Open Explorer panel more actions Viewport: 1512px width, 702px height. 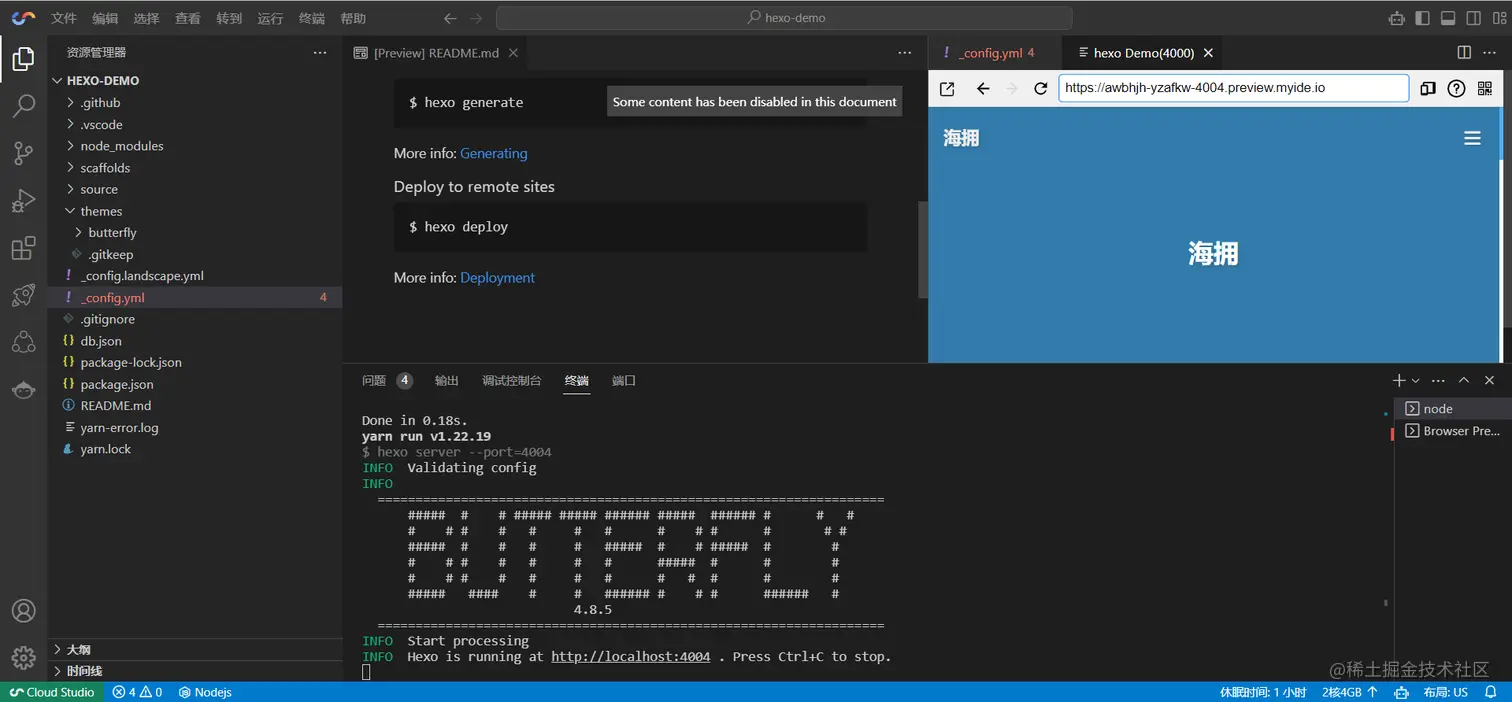tap(319, 52)
